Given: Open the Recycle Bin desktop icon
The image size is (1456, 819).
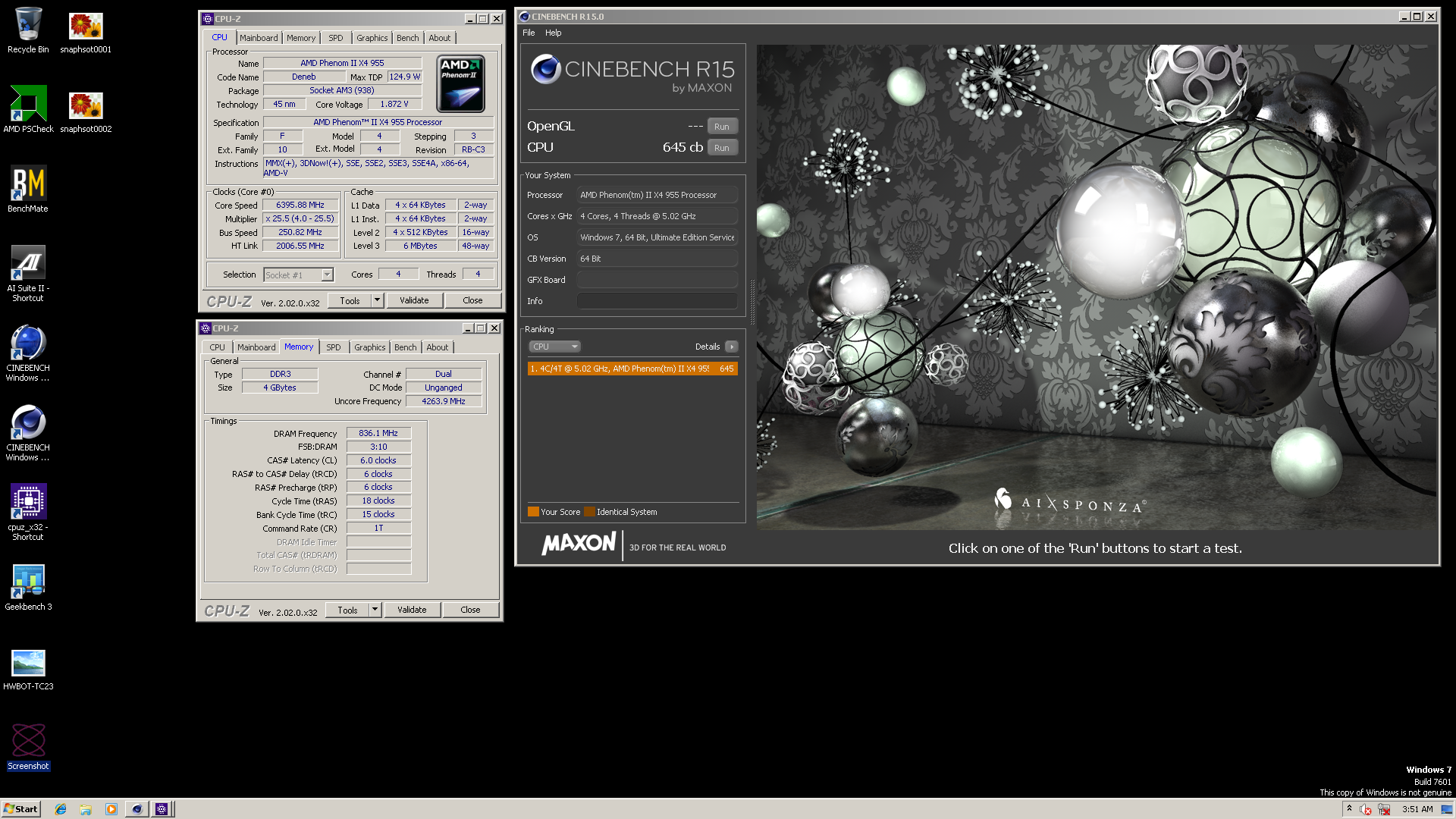Looking at the screenshot, I should click(28, 30).
